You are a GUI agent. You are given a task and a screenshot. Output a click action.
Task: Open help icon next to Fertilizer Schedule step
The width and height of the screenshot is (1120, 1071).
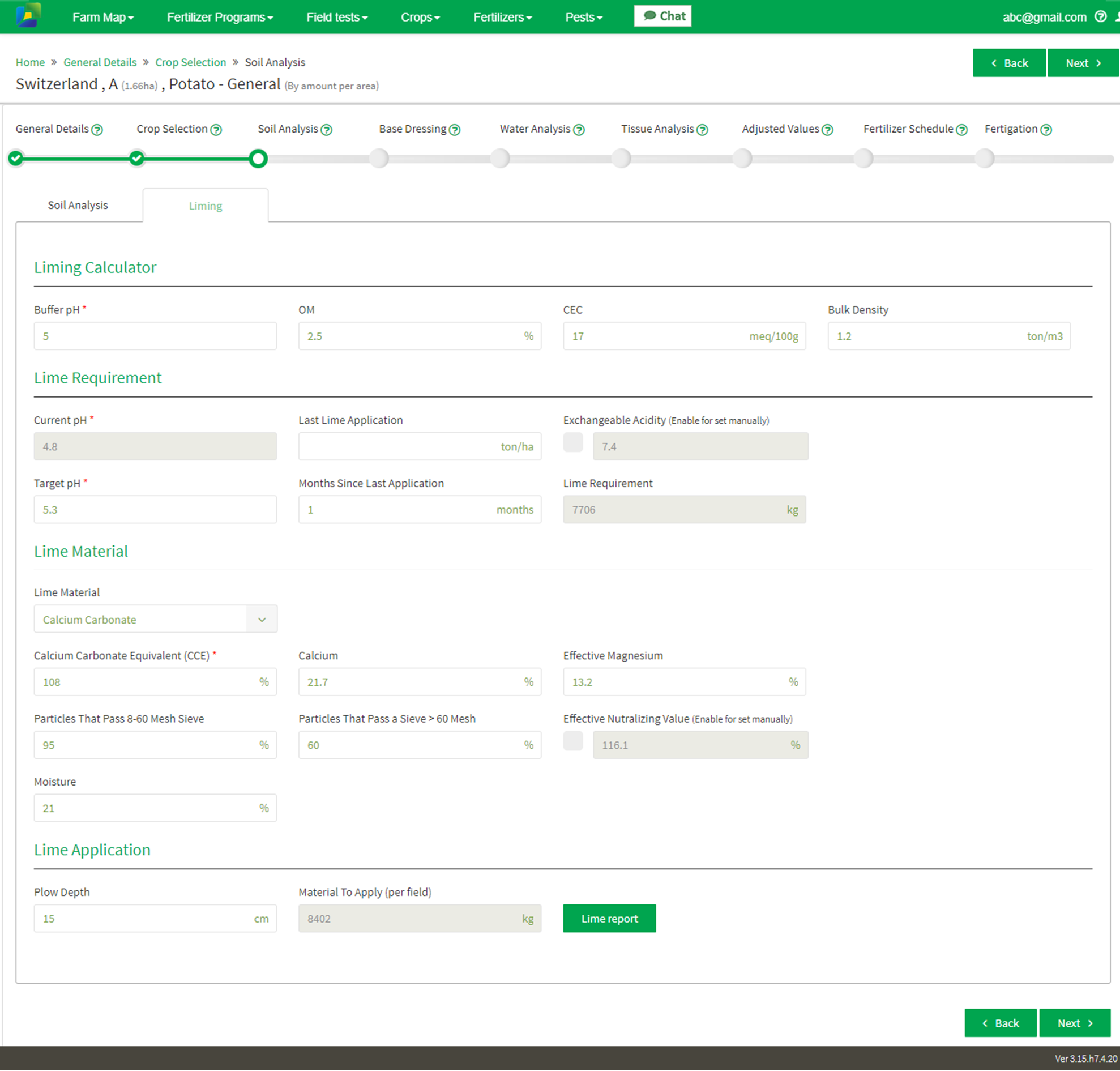click(962, 130)
